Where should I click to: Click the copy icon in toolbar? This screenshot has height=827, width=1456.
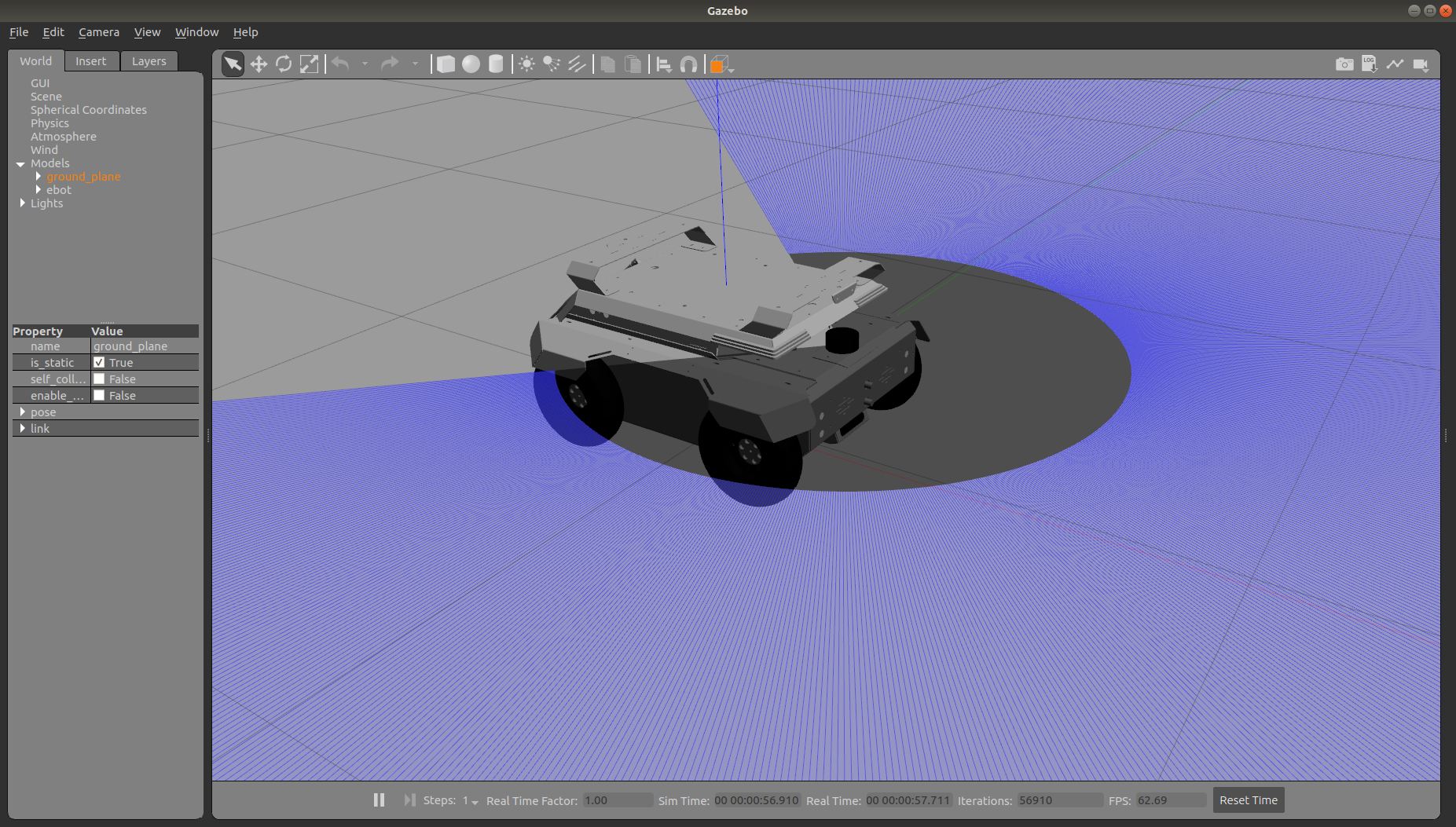pos(607,64)
